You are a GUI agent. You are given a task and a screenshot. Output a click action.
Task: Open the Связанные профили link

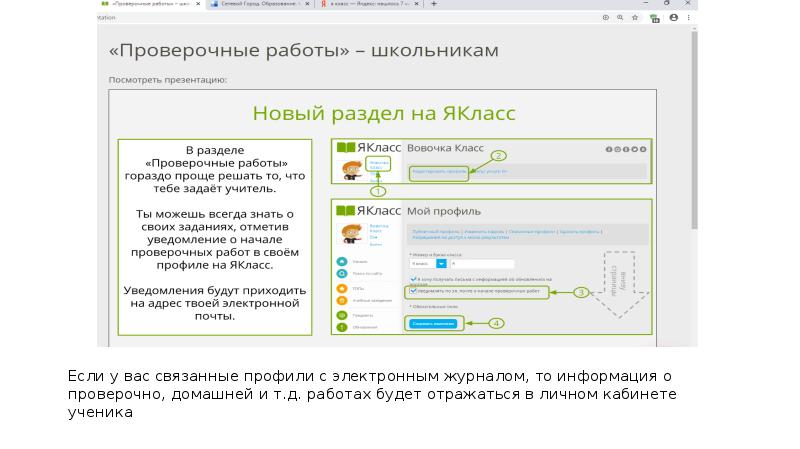coord(532,232)
